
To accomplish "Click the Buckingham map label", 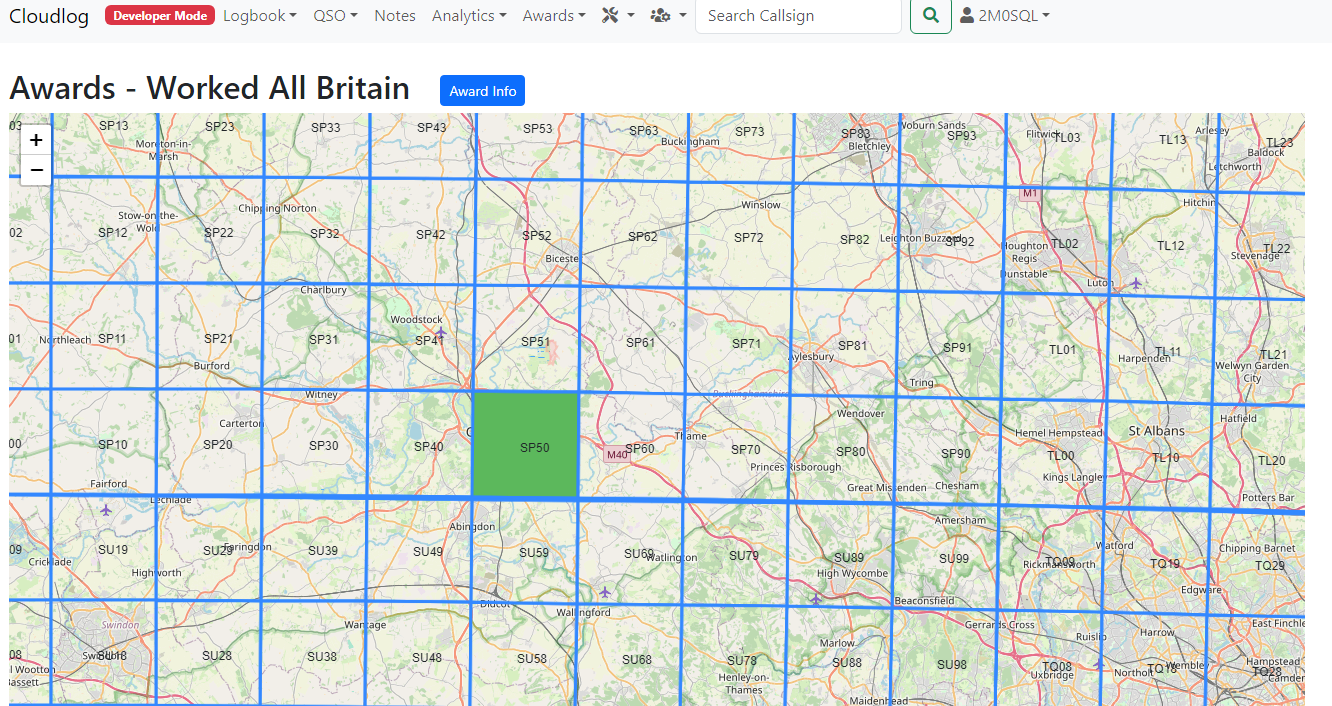I will tap(691, 142).
